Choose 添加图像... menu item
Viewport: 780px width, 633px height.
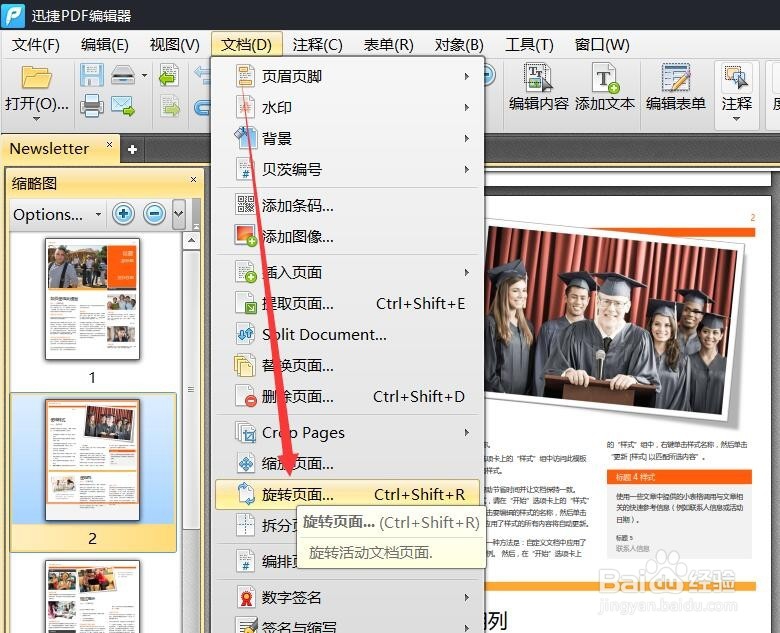click(349, 236)
